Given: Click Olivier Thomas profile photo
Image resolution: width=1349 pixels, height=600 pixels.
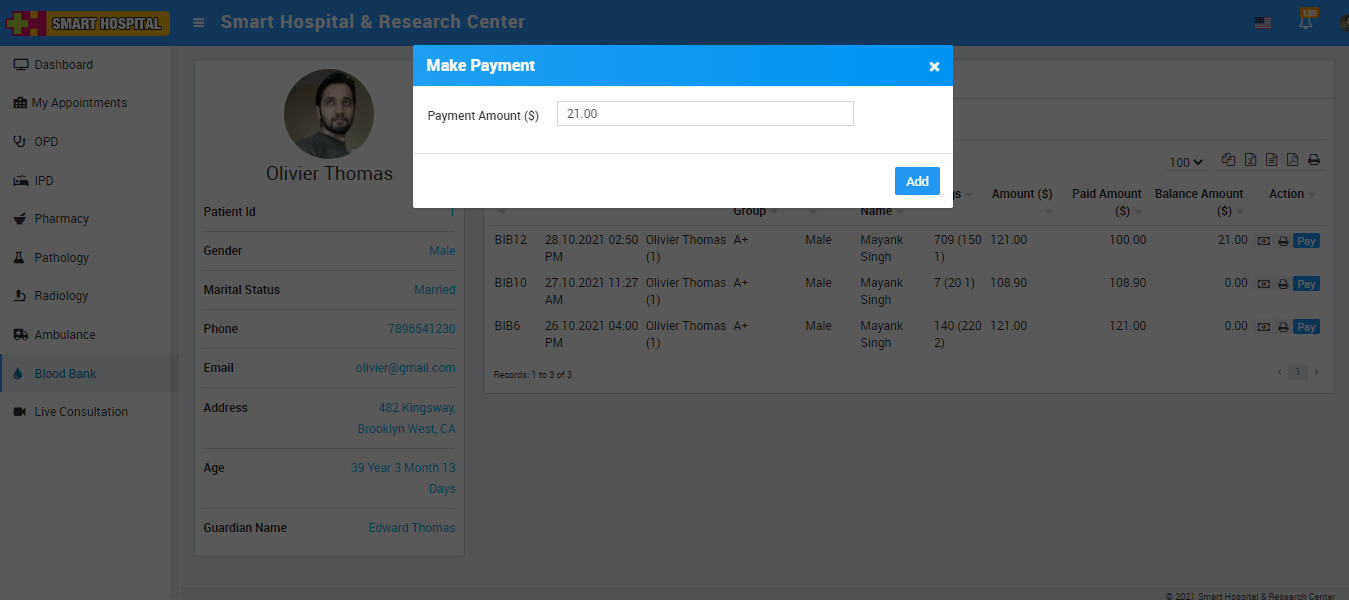Looking at the screenshot, I should coord(329,114).
